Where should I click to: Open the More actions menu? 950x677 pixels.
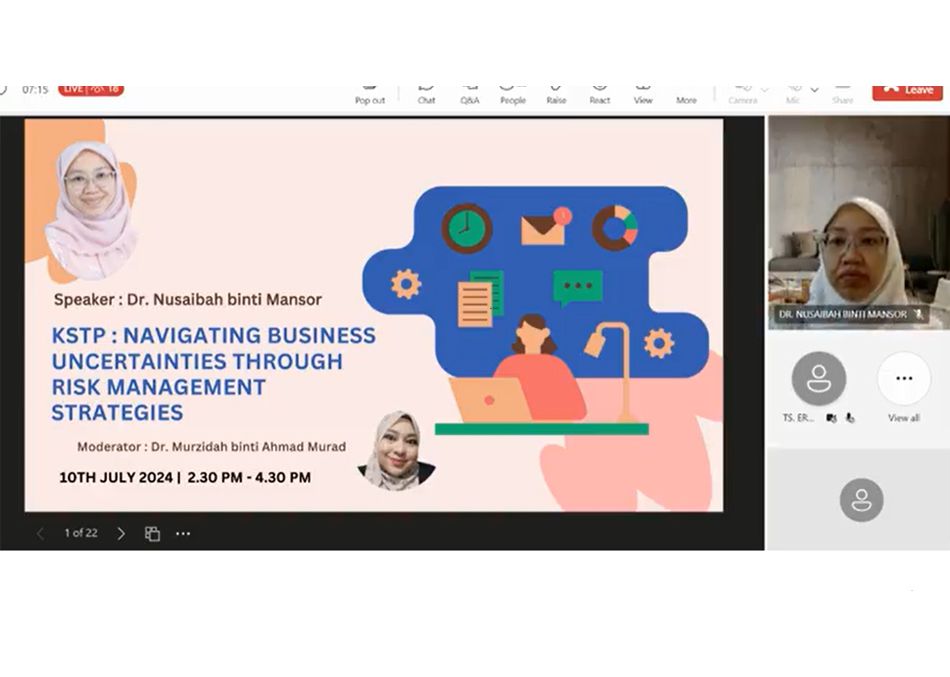pyautogui.click(x=686, y=93)
